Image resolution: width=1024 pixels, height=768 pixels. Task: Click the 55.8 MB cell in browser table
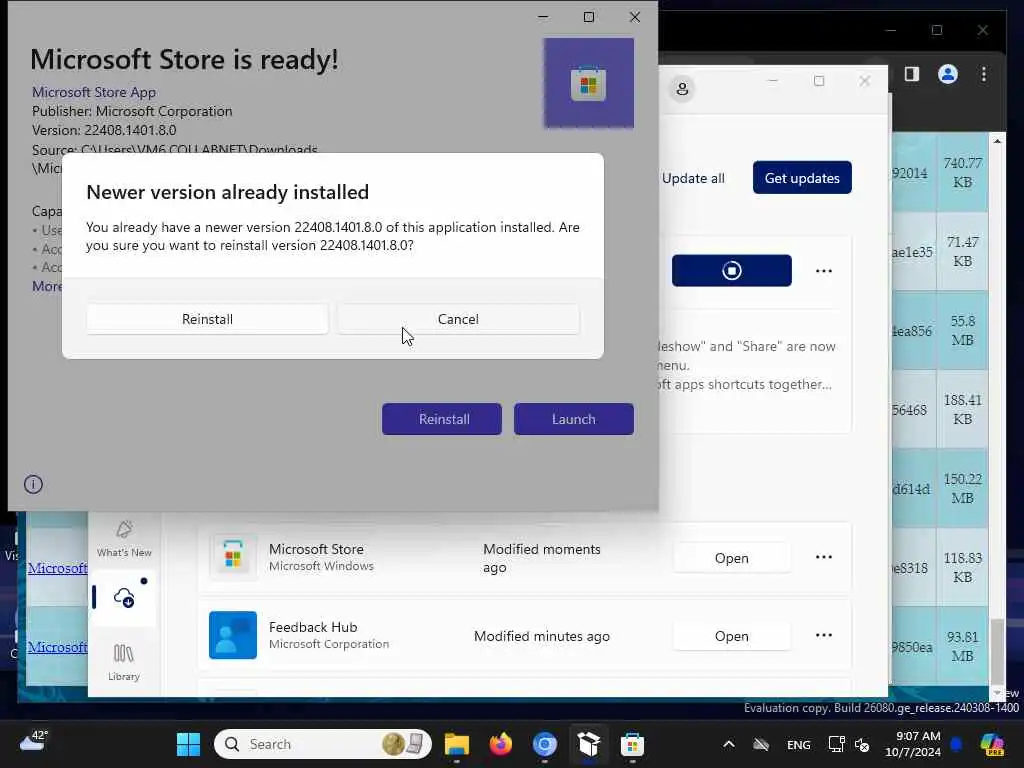[x=963, y=330]
